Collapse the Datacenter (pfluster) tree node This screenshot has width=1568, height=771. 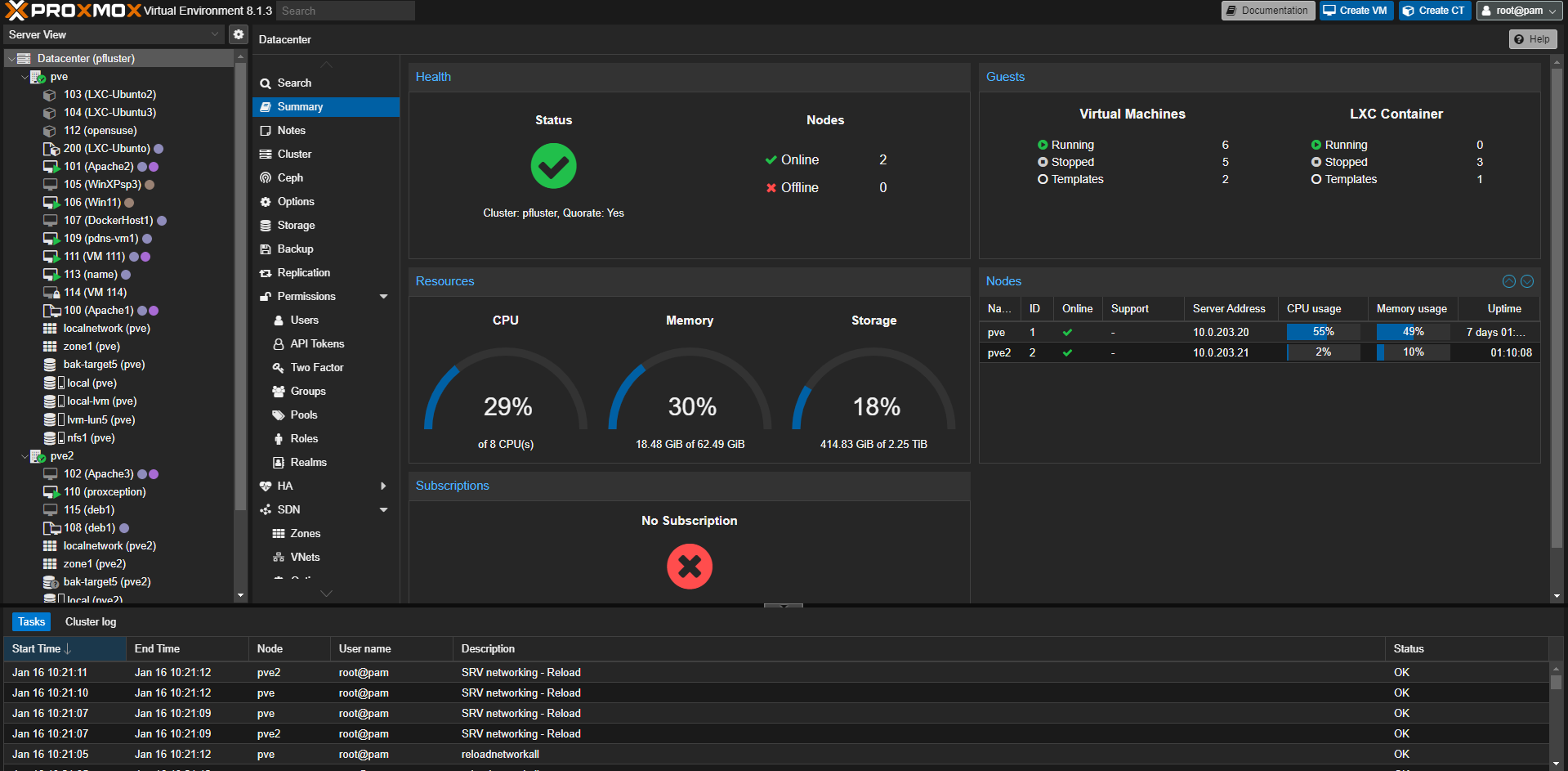(x=11, y=59)
